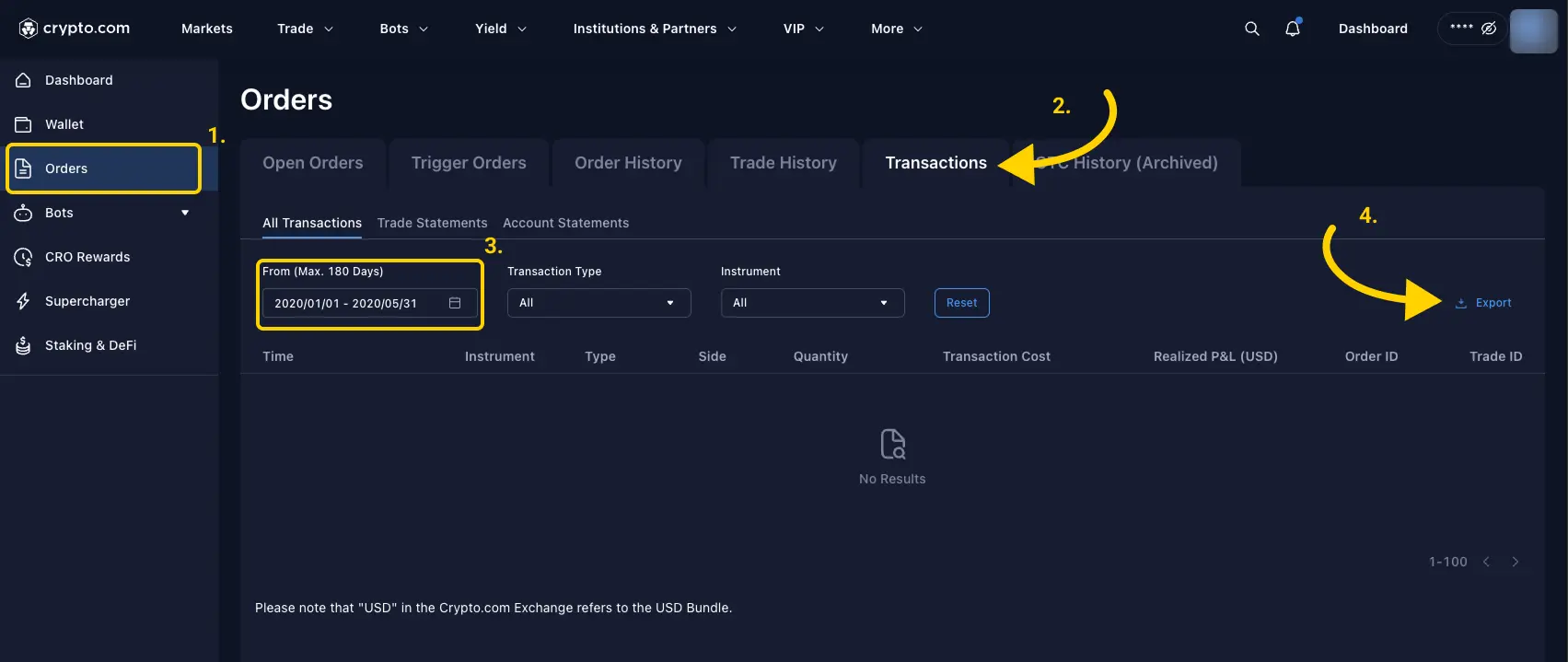Open the Instrument filter dropdown

pos(813,303)
